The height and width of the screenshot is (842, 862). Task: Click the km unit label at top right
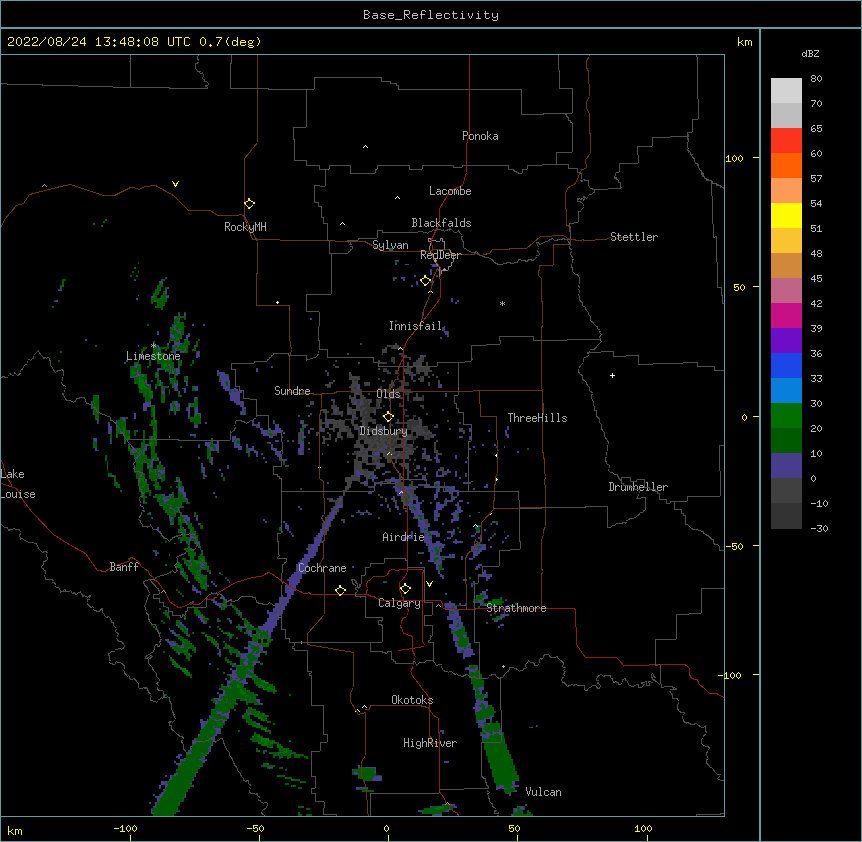744,42
